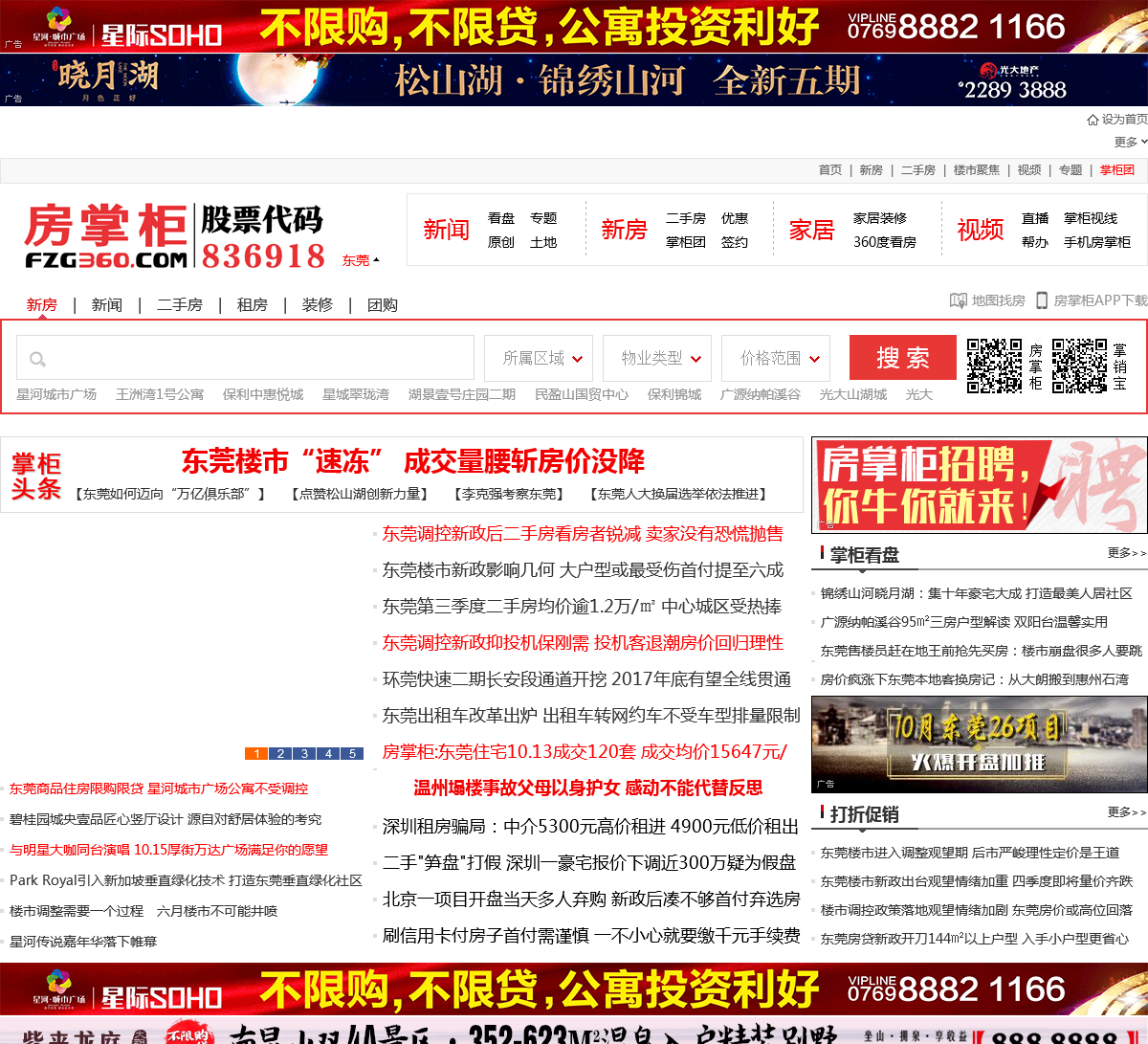Click 专题 in top navigation bar
The image size is (1148, 1044).
point(1071,170)
